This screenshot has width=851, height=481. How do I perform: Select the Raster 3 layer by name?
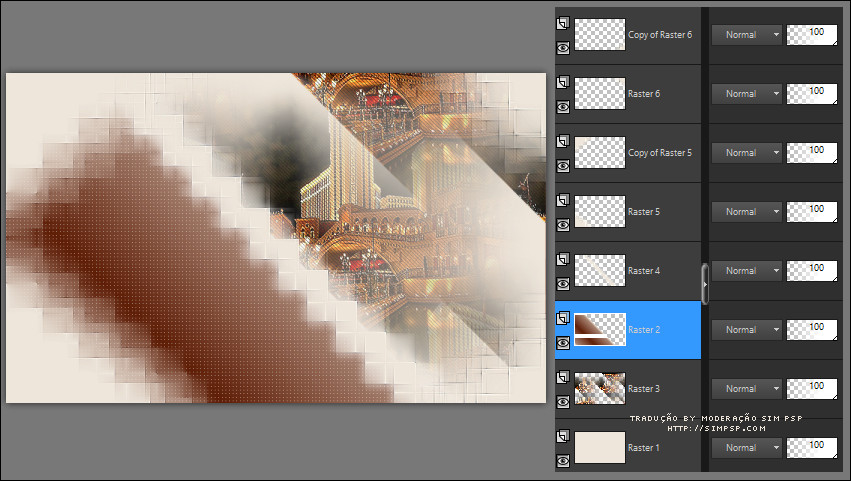[643, 389]
